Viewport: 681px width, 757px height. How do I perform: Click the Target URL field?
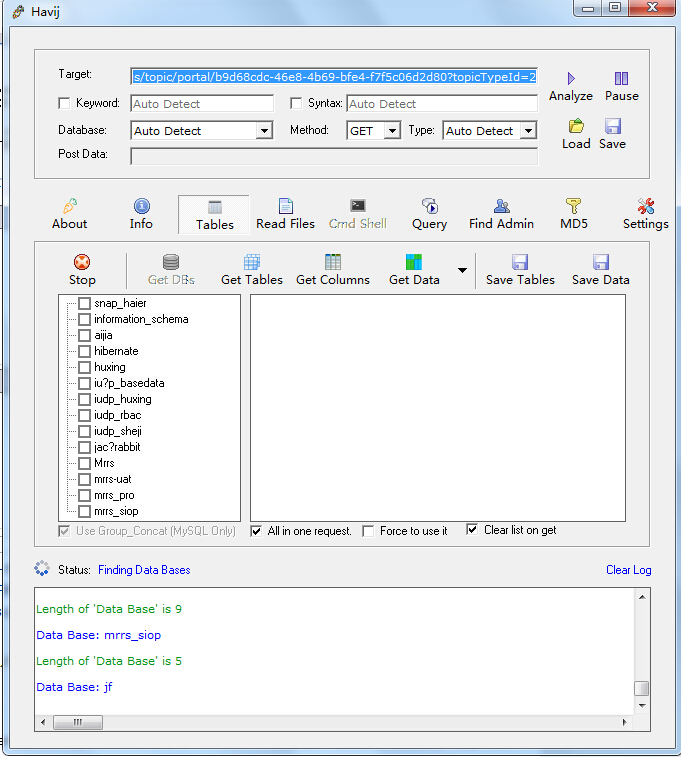pos(334,77)
